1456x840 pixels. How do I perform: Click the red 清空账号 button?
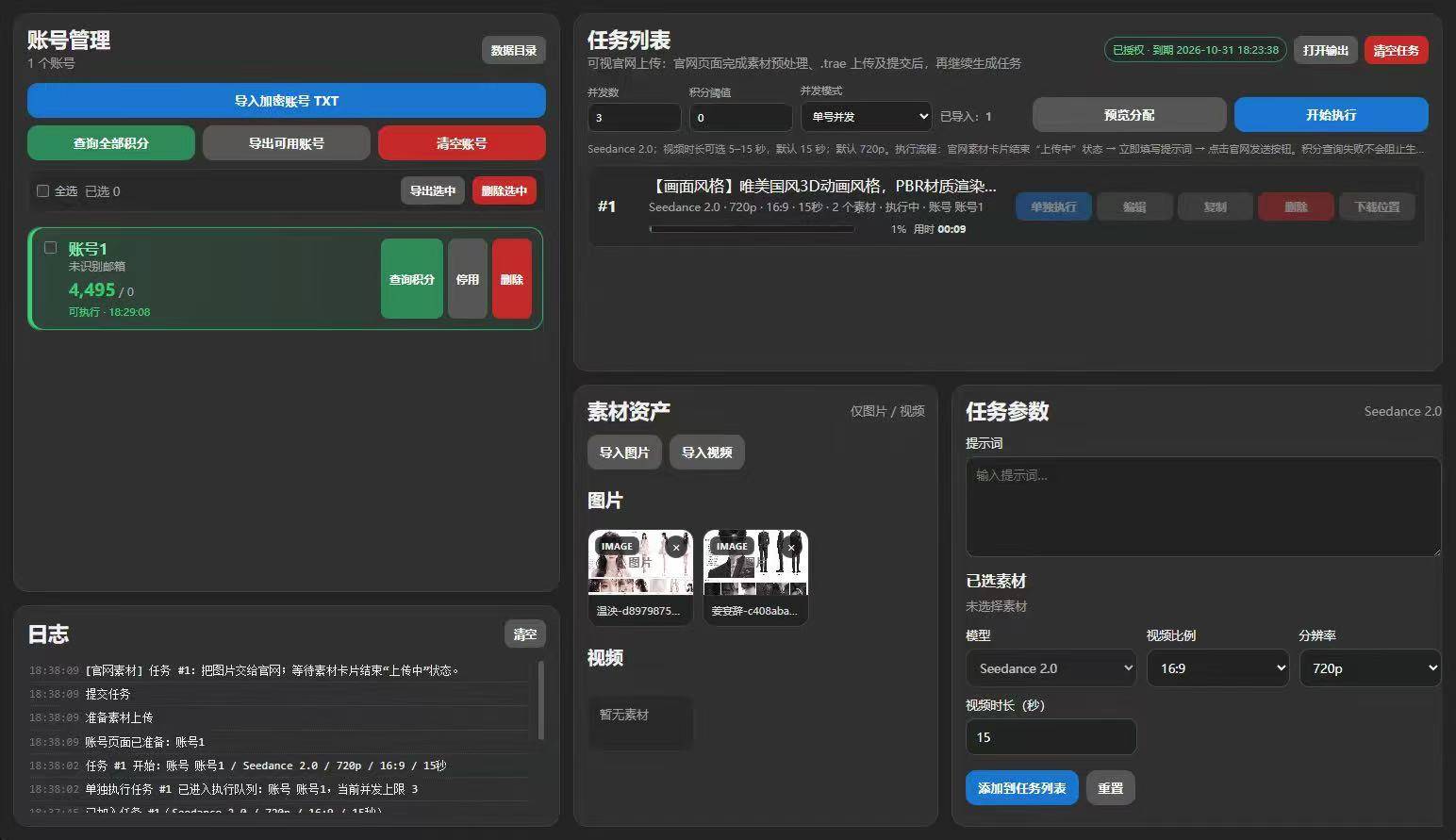click(462, 143)
